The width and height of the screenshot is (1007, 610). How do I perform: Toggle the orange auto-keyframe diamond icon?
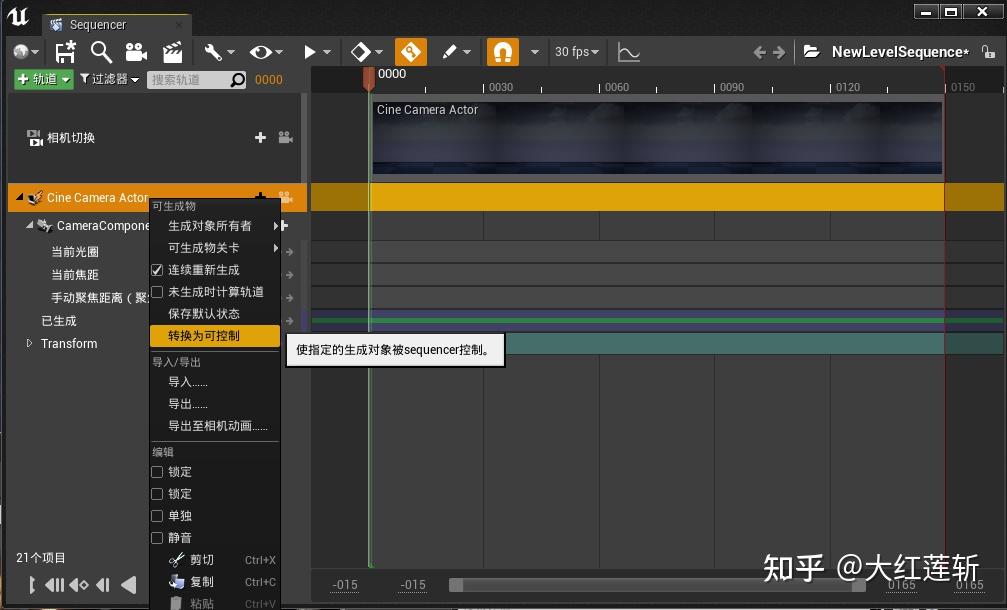point(410,51)
